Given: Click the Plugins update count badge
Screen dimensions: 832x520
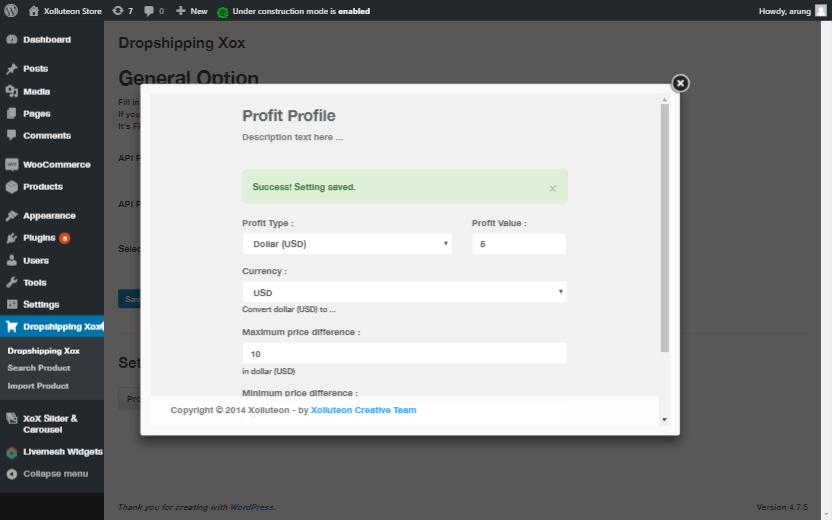Looking at the screenshot, I should click(64, 238).
